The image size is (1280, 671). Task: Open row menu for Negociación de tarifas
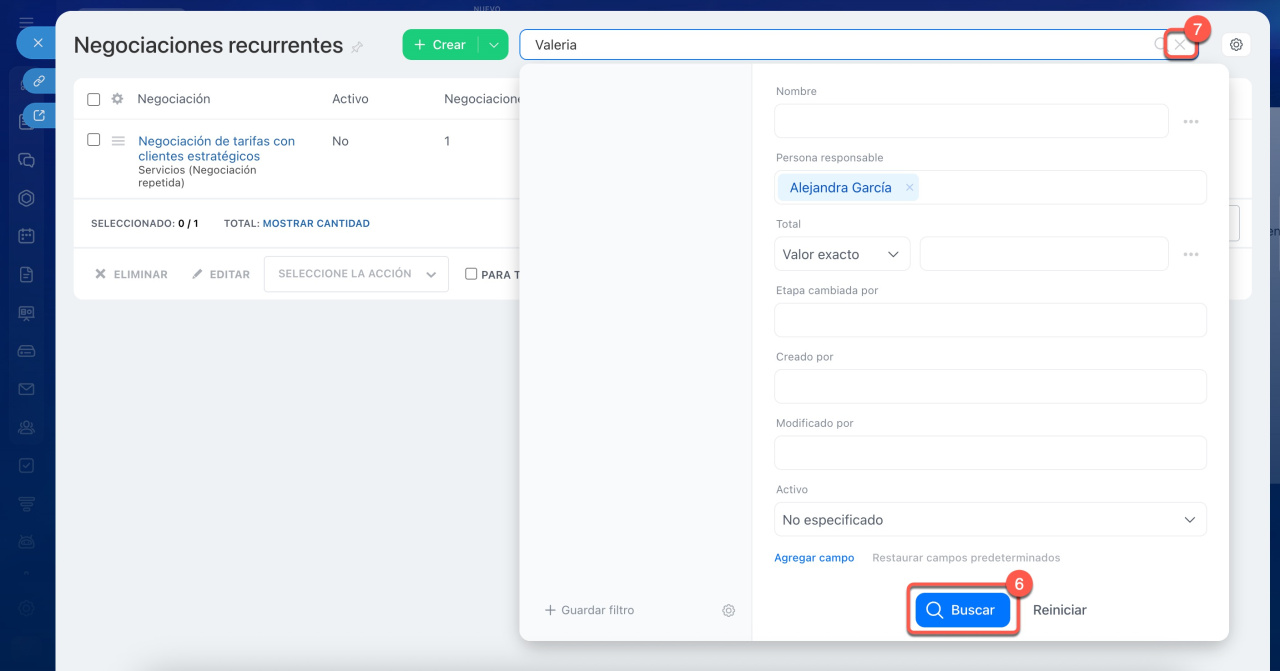click(x=118, y=141)
